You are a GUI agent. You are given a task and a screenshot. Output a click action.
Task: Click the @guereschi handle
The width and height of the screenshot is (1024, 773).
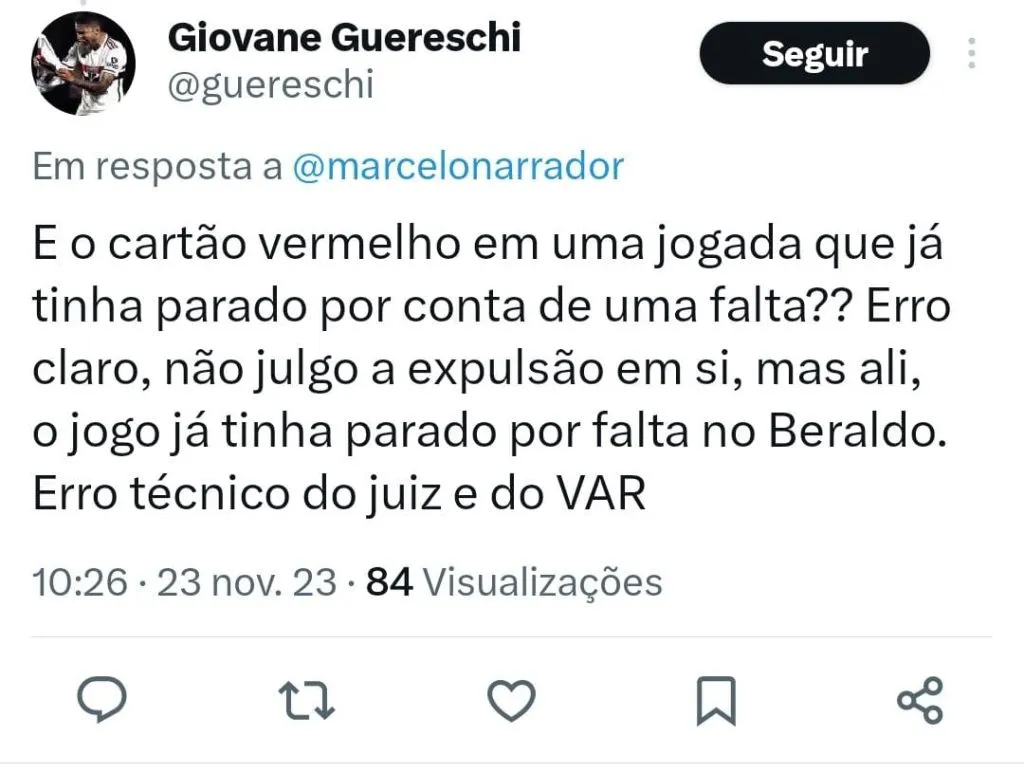[271, 86]
